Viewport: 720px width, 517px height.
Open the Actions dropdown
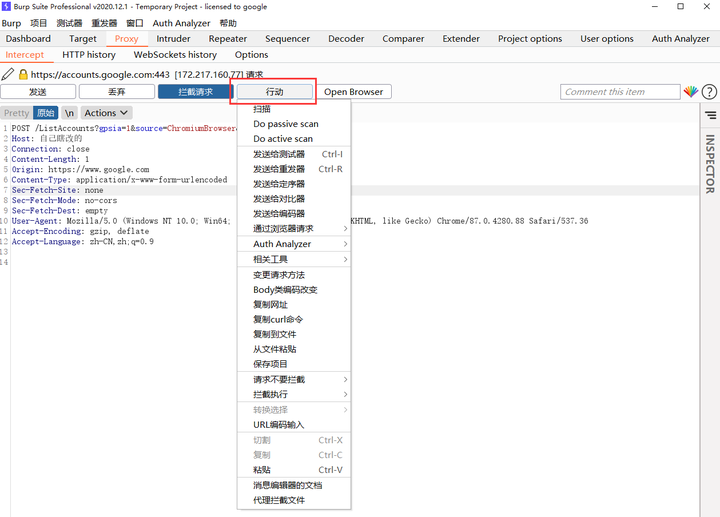click(x=107, y=113)
